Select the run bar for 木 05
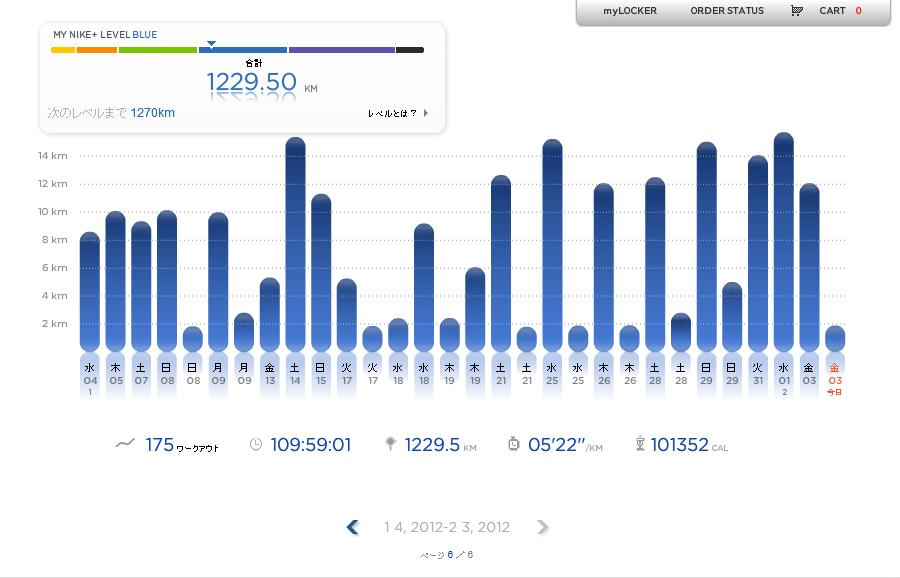This screenshot has height=578, width=900. [x=115, y=281]
